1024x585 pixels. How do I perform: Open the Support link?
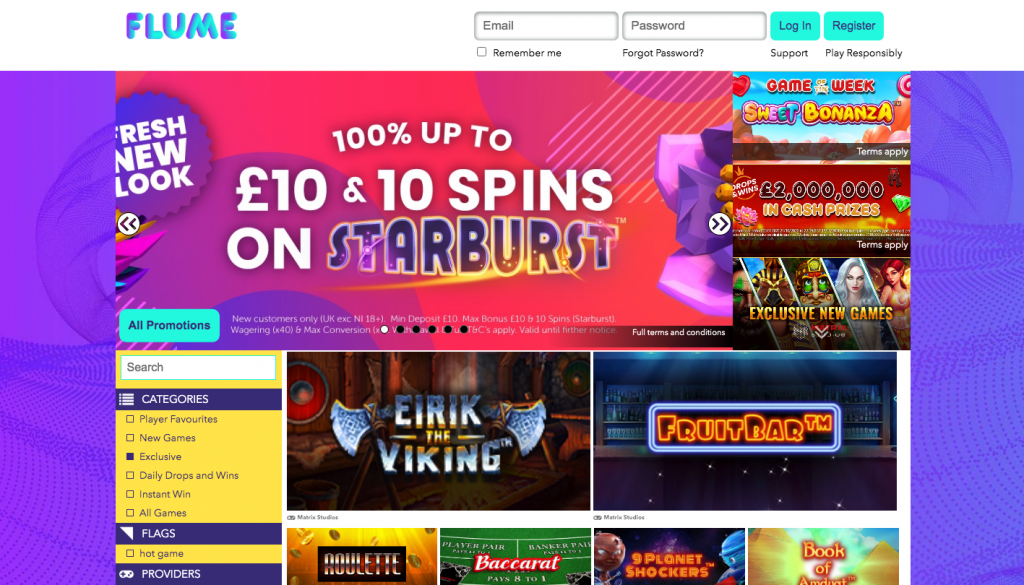click(x=789, y=53)
